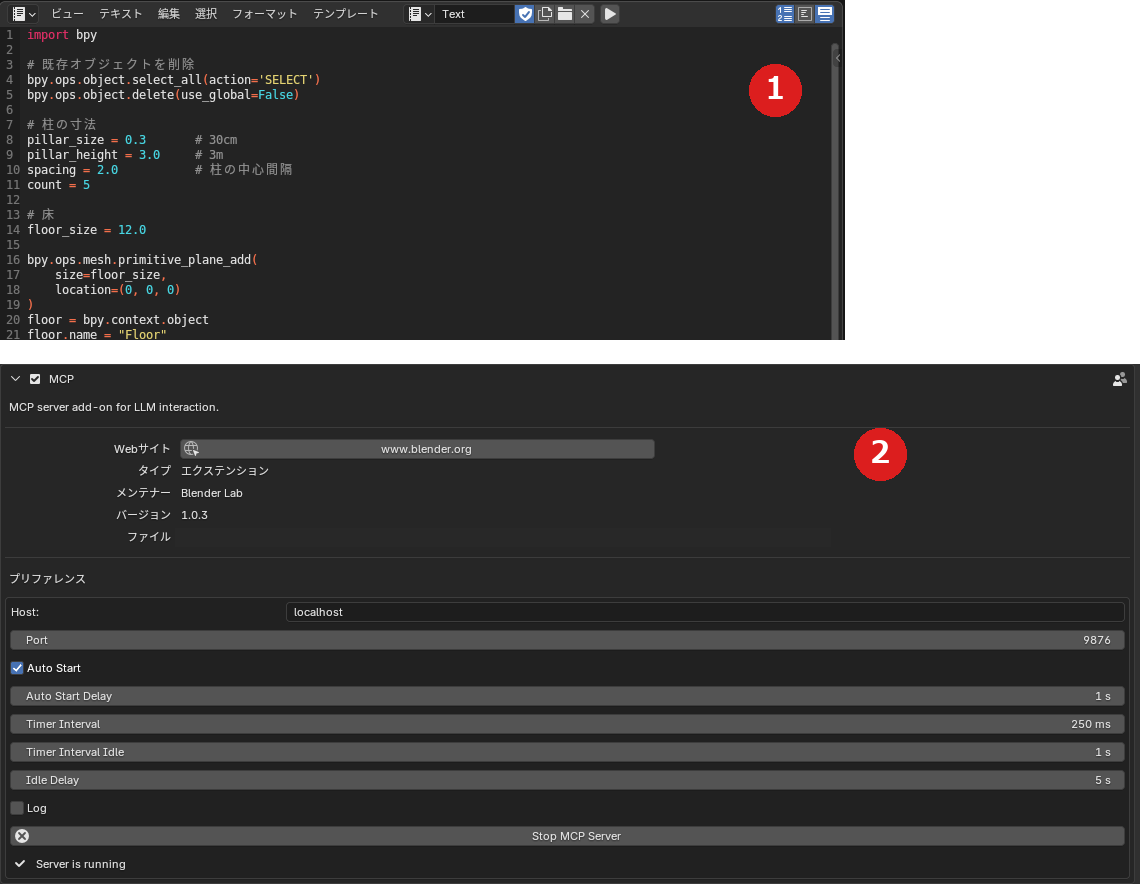The width and height of the screenshot is (1140, 884).
Task: Open the 選択 menu
Action: coord(206,14)
